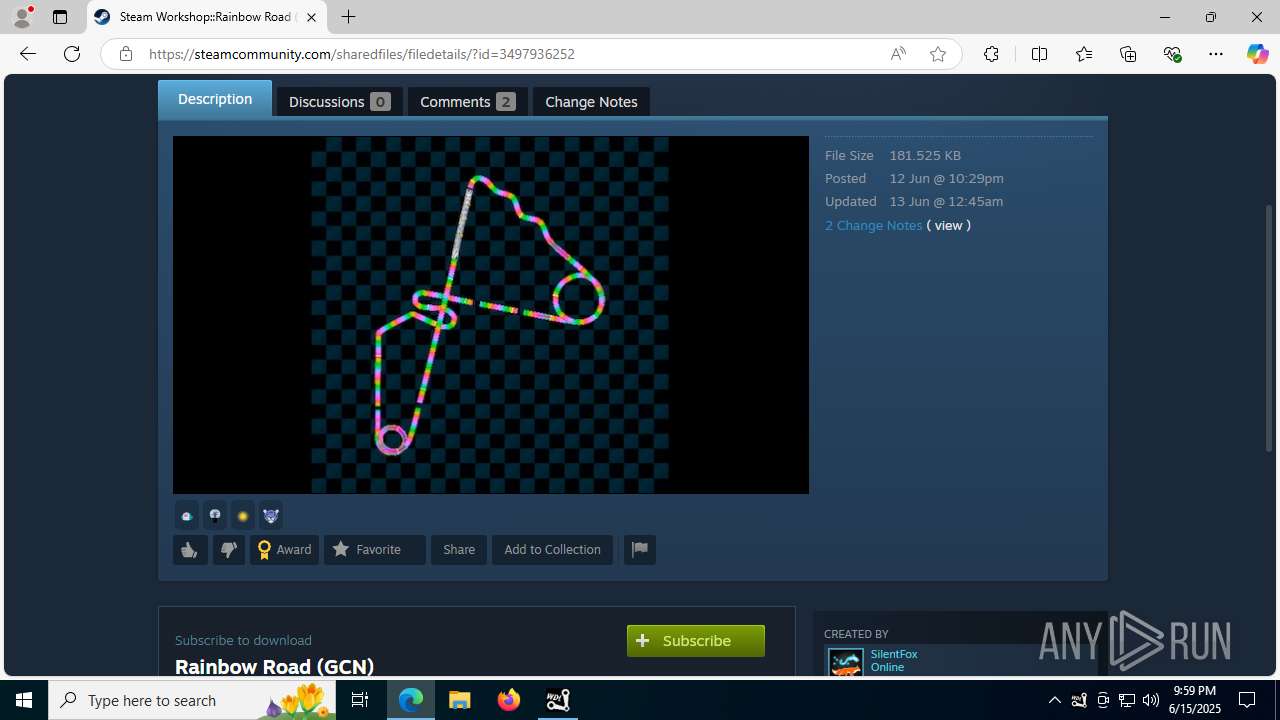Open the Share dialog
The image size is (1280, 720).
click(459, 550)
